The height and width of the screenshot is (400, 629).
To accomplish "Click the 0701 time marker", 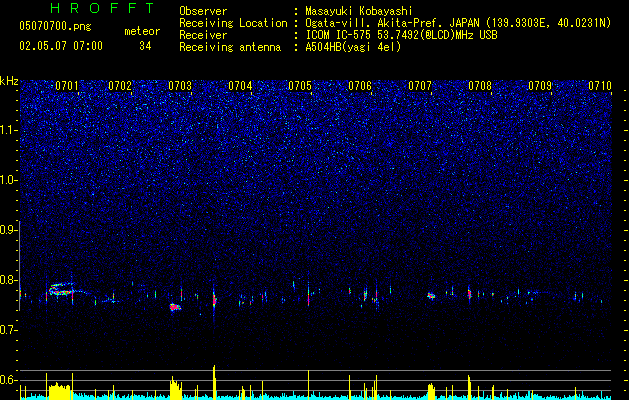I will point(67,86).
